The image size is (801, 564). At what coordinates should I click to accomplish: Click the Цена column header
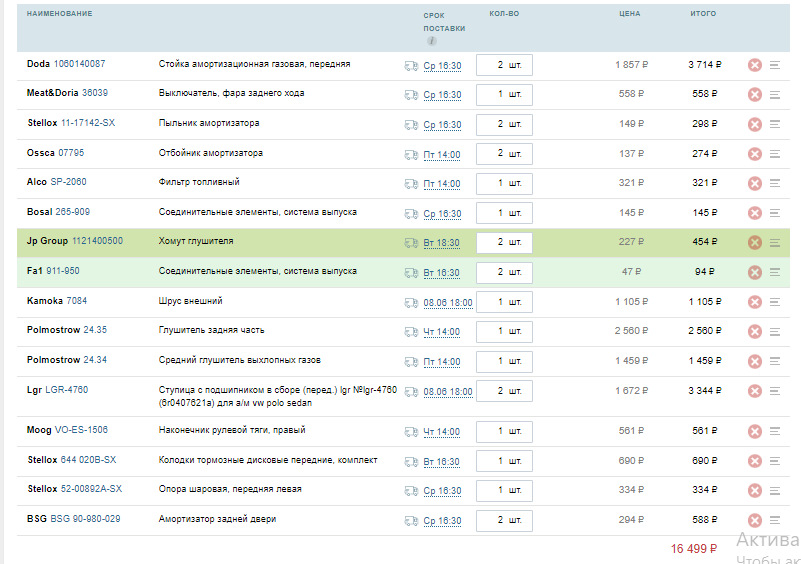coord(630,14)
